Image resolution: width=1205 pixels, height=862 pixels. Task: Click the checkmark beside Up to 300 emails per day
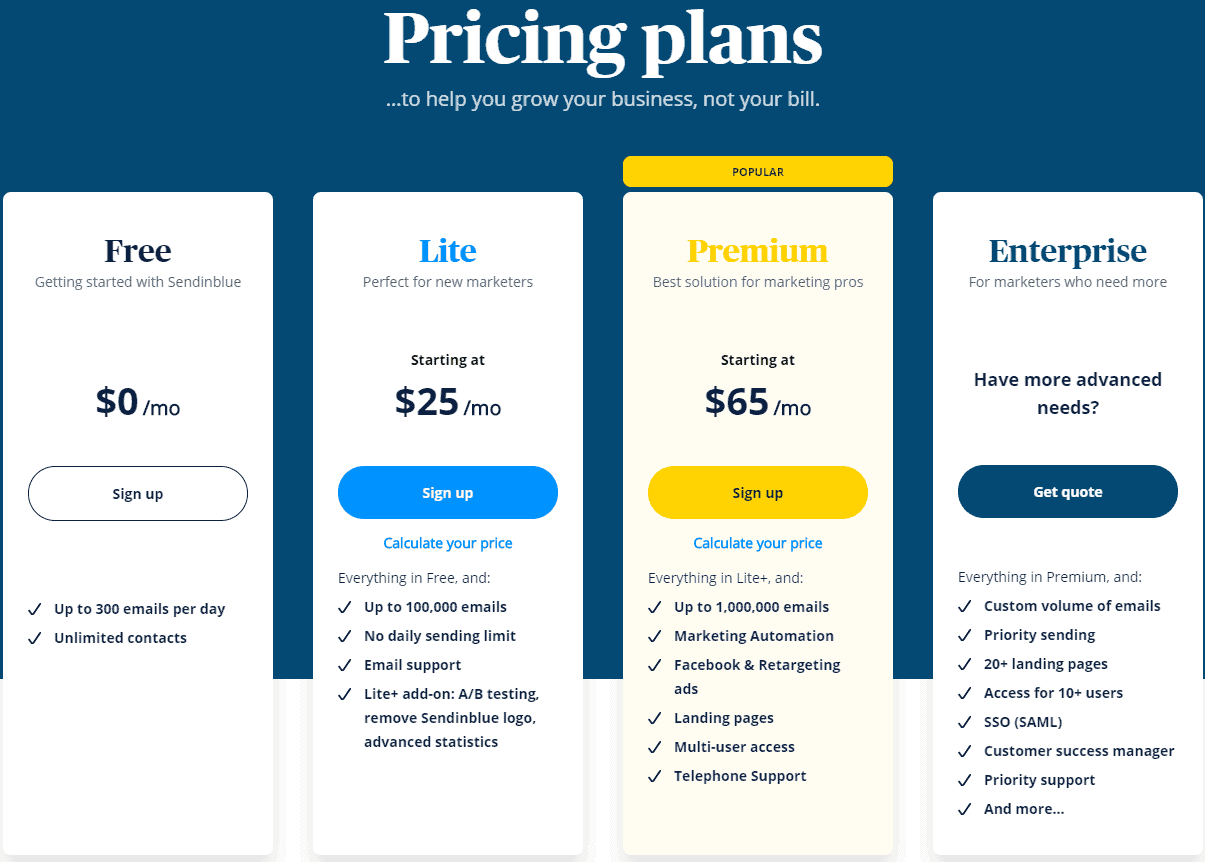coord(35,609)
